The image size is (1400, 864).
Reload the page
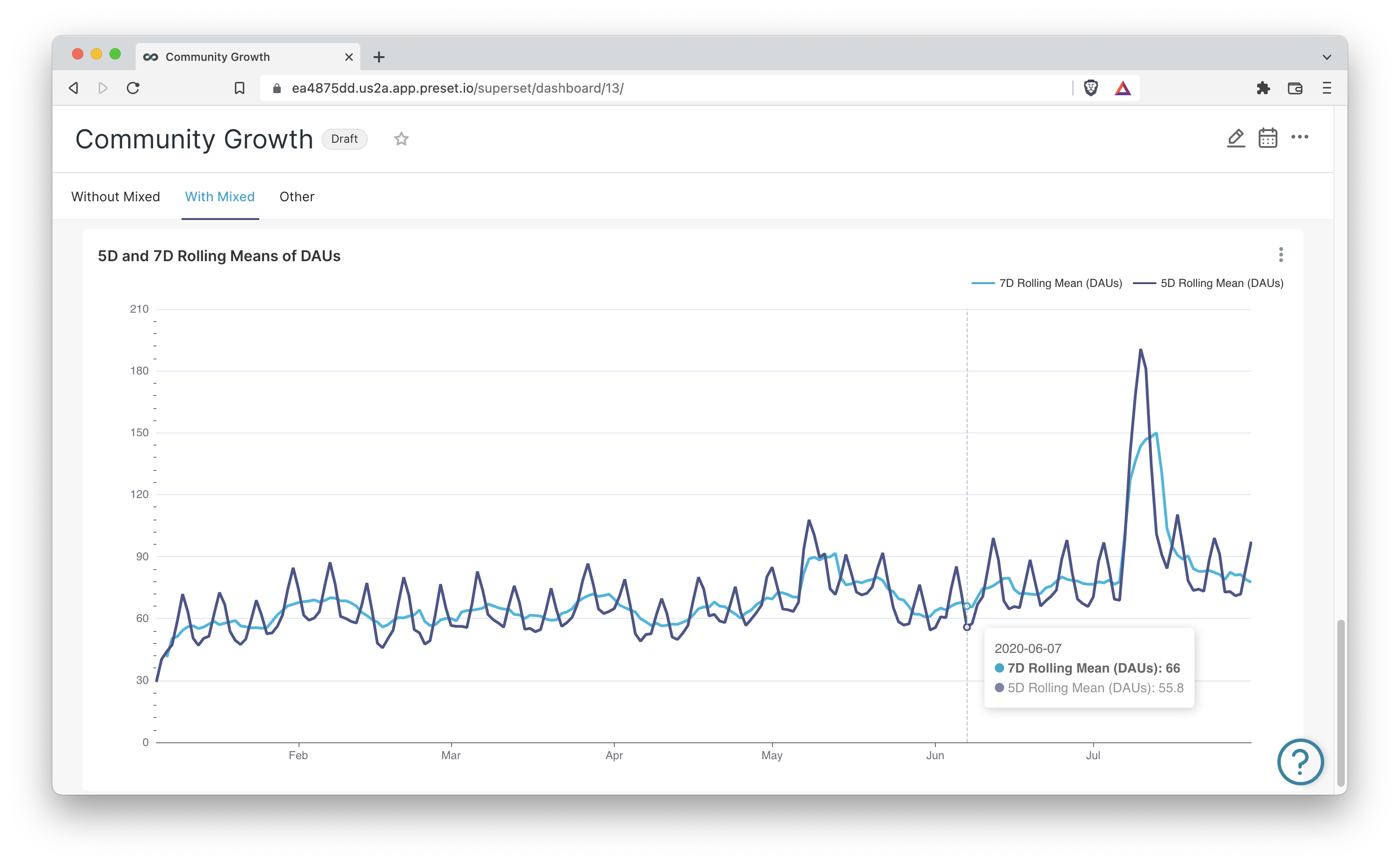pyautogui.click(x=133, y=88)
